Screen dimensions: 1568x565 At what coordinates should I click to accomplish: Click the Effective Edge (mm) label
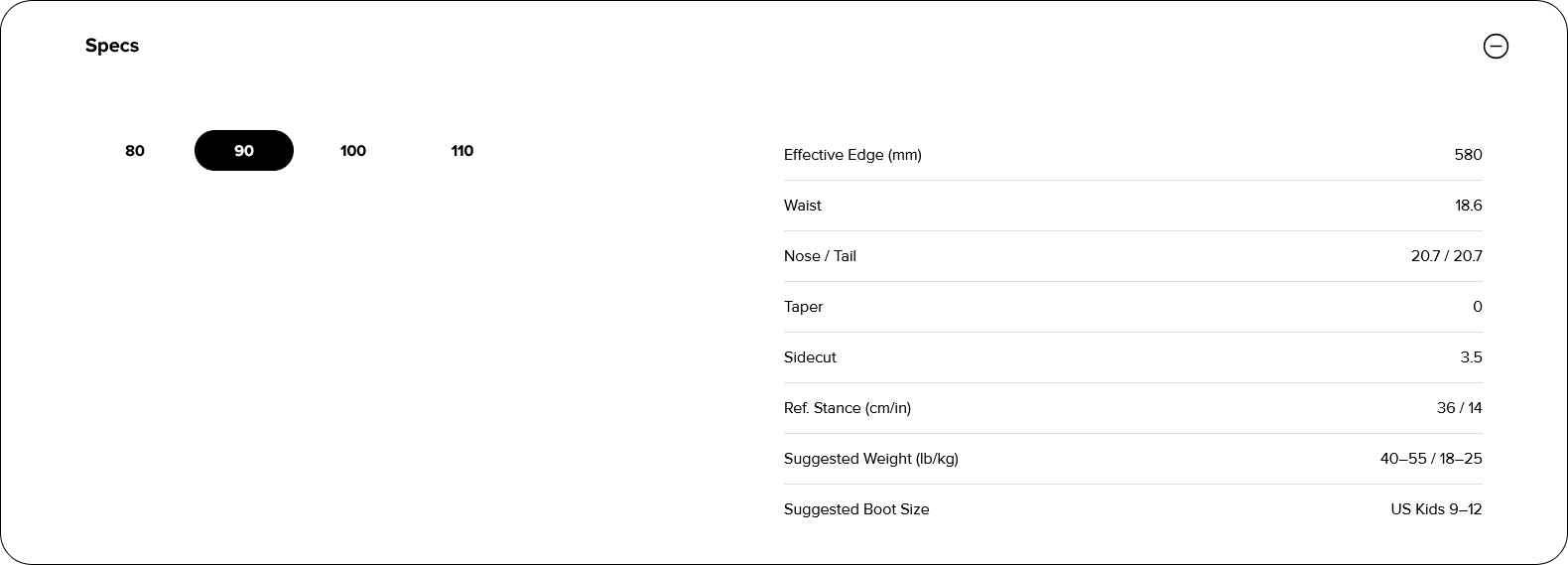coord(852,155)
